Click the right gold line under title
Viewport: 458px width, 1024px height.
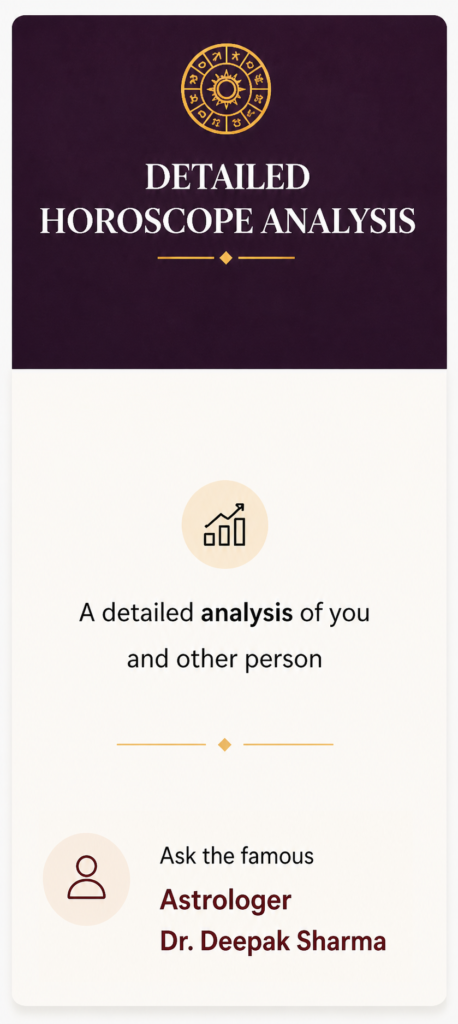(x=267, y=257)
